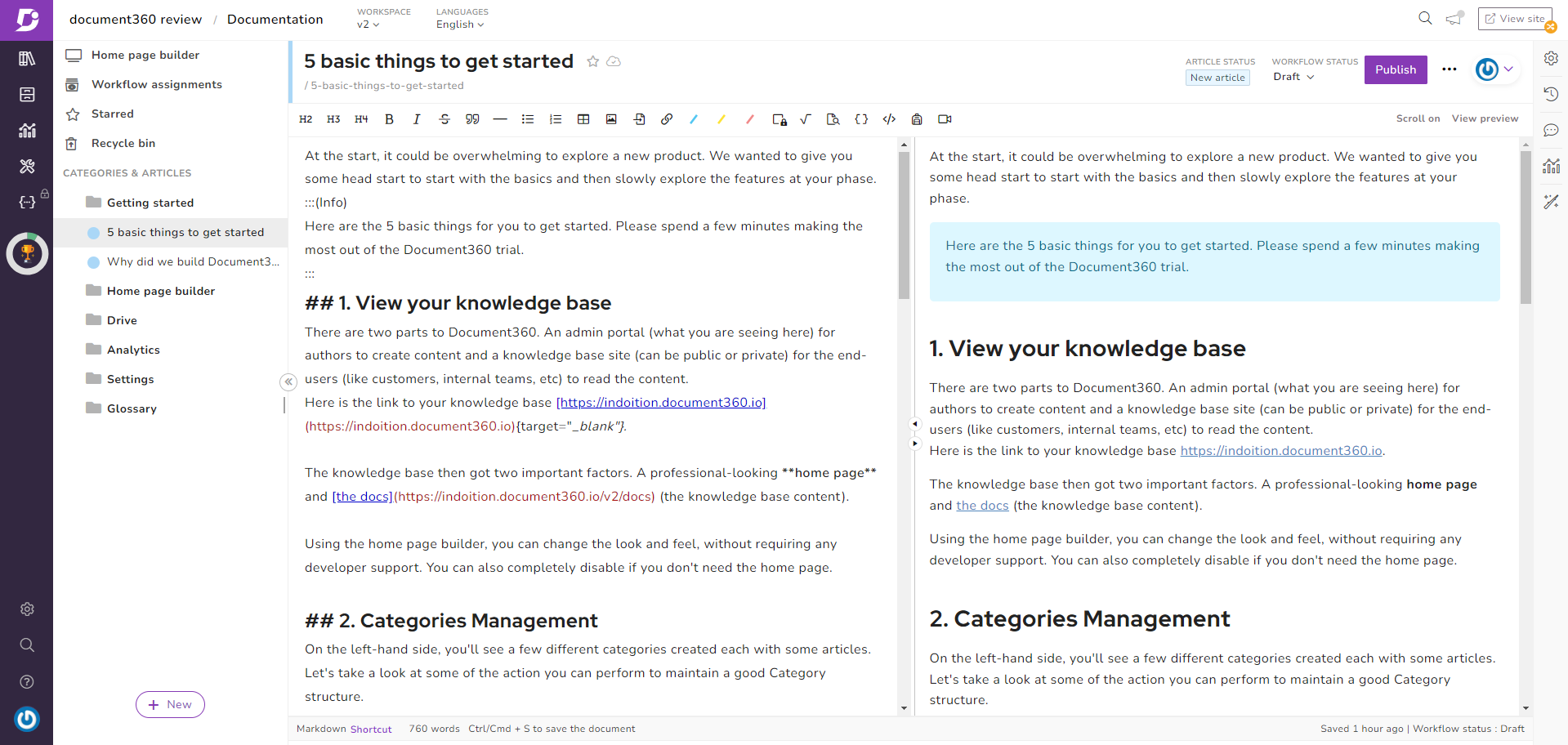Apply H3 heading format

click(333, 119)
